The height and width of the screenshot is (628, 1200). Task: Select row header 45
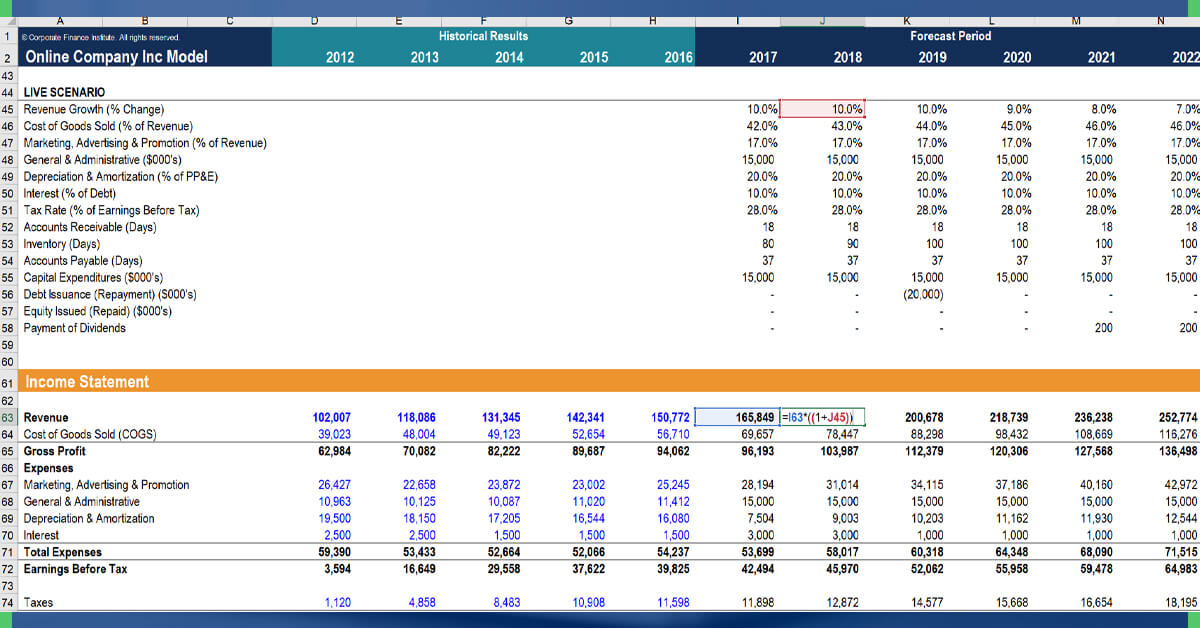(x=8, y=109)
